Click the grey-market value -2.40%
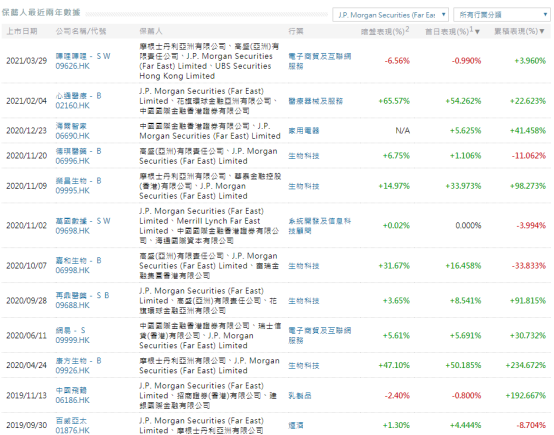Screen dimensions: 554x435 click(x=397, y=395)
